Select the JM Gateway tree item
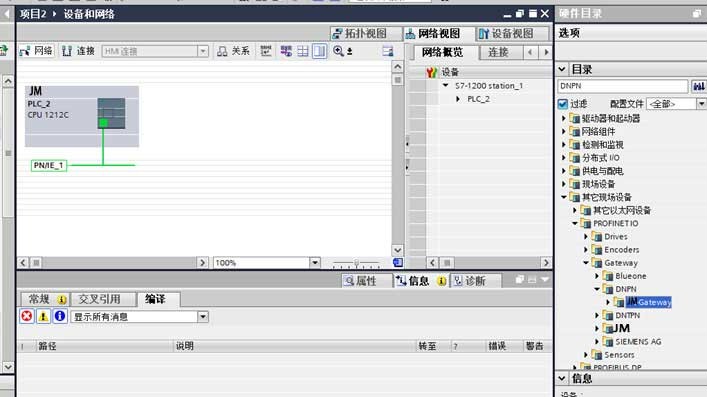 point(648,302)
